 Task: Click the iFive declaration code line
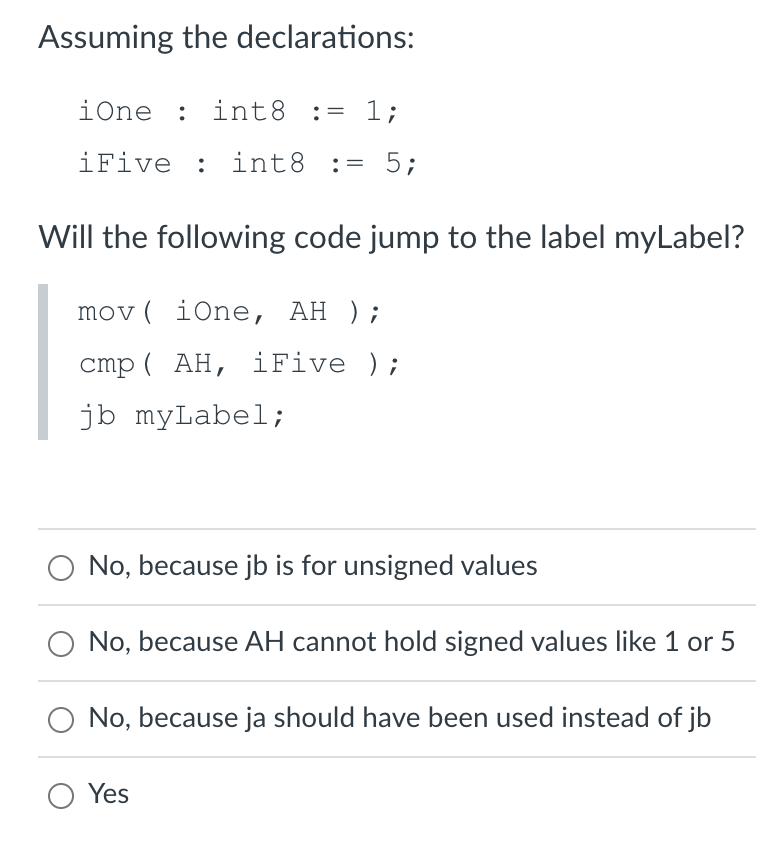pos(248,162)
